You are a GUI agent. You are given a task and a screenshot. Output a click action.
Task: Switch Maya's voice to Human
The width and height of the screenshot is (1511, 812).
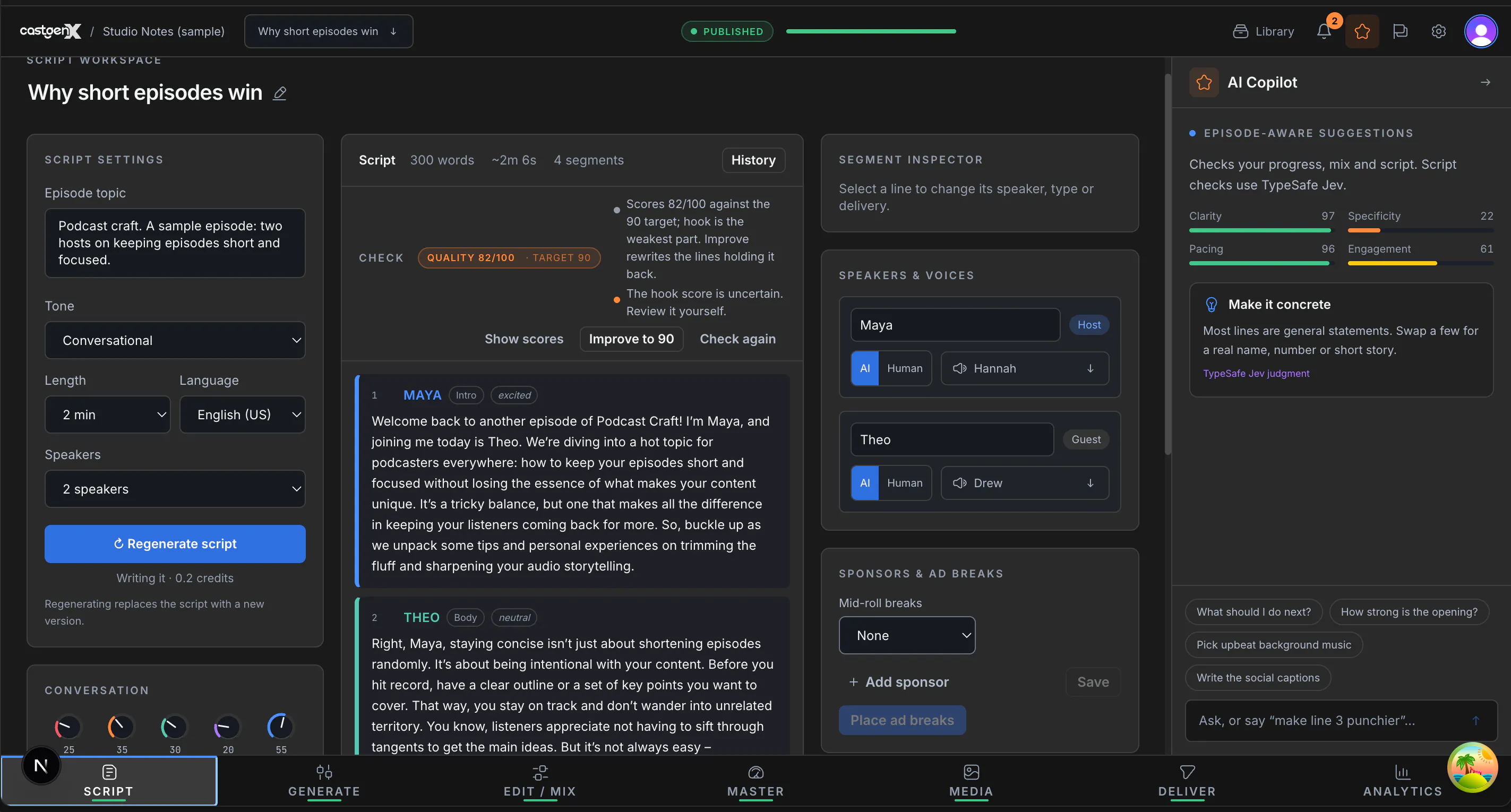(x=905, y=368)
